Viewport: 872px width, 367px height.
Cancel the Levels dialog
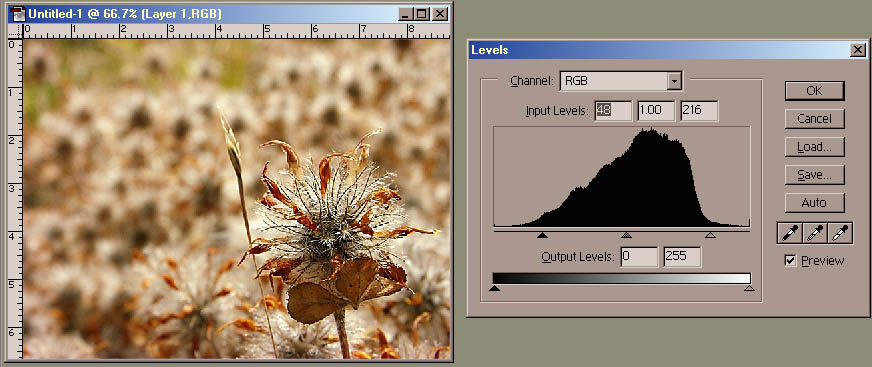point(814,118)
